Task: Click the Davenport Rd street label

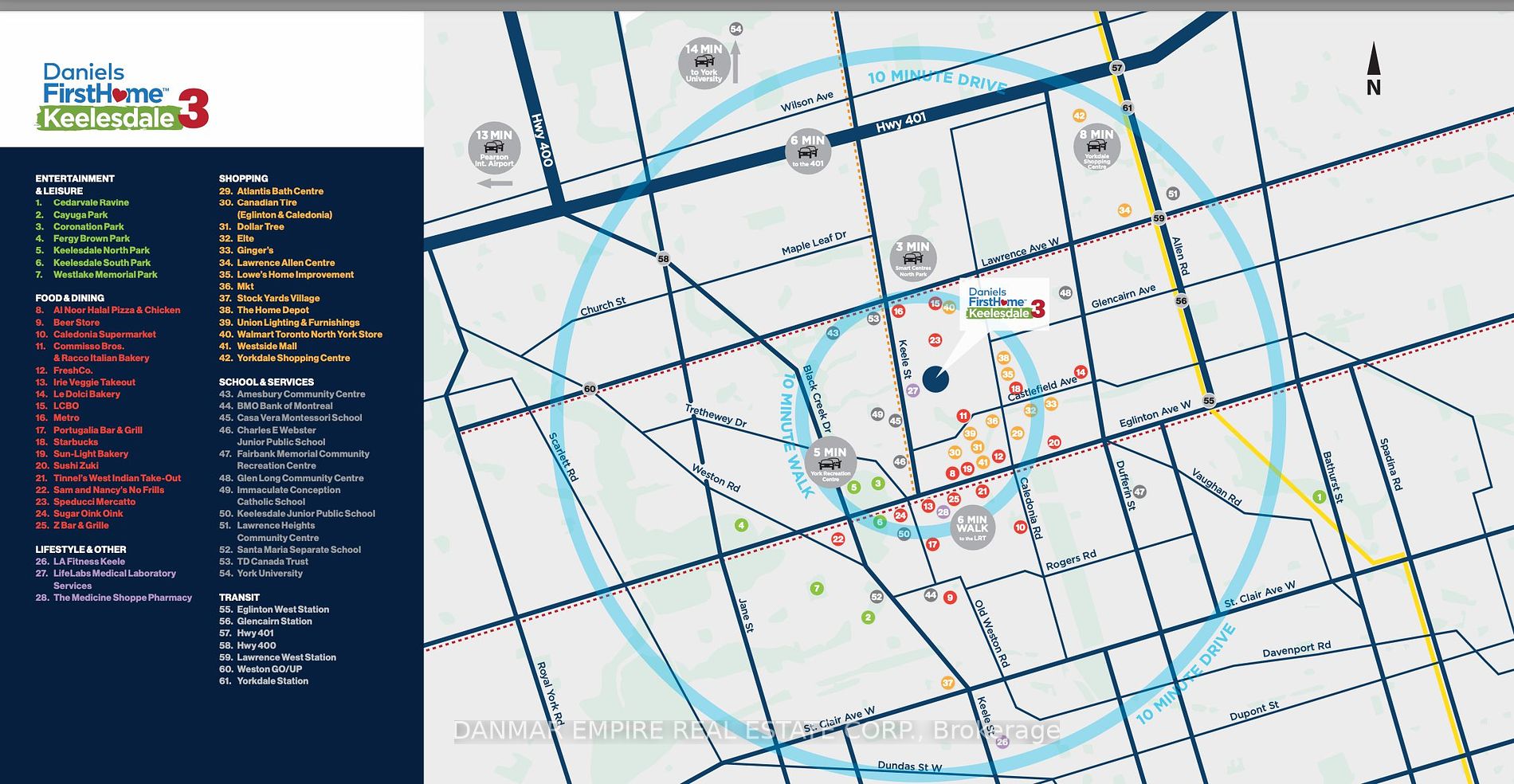Action: (1296, 649)
